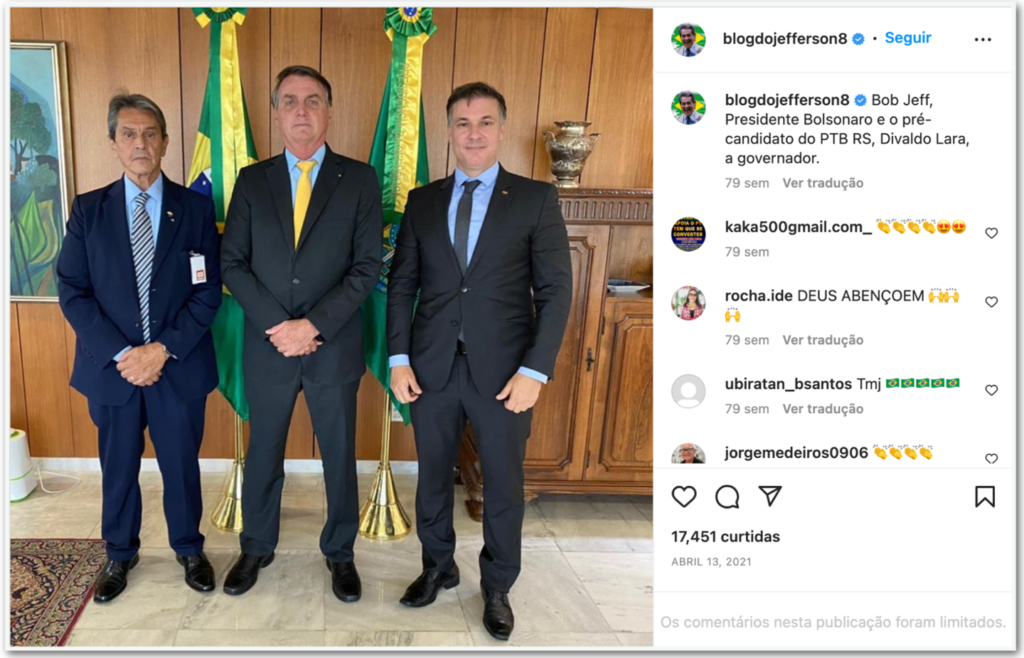Open kaka500gmail.com_ profile avatar

688,234
